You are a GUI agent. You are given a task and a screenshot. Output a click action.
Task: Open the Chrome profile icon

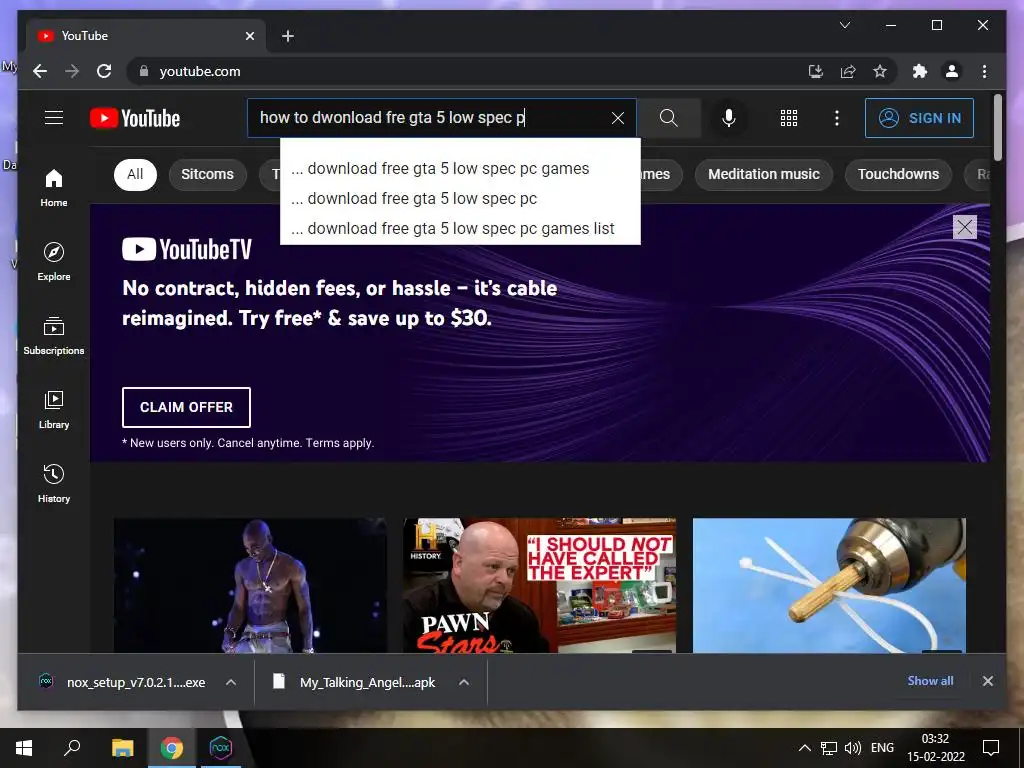[x=952, y=71]
